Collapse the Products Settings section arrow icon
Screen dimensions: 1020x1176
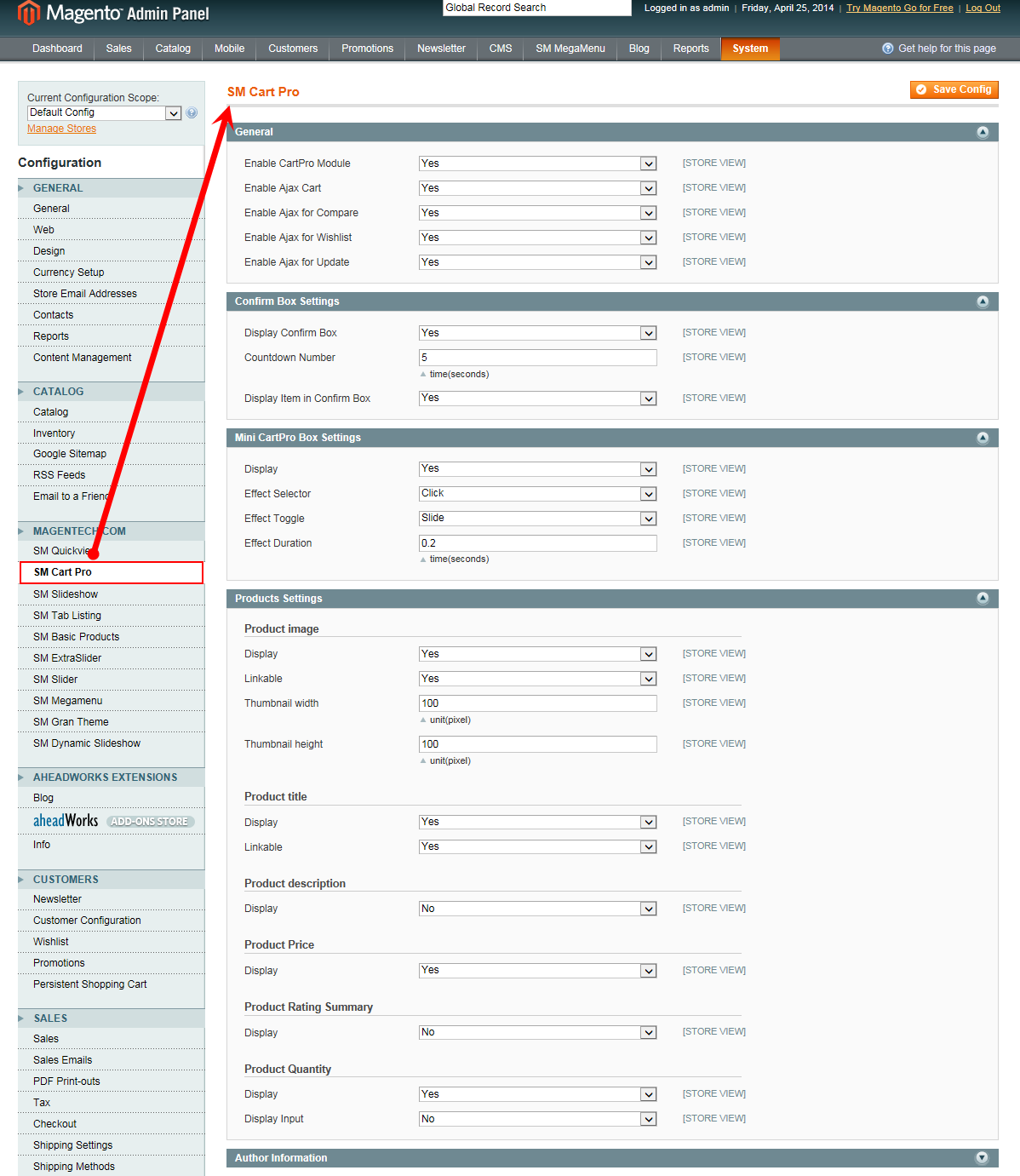[983, 599]
